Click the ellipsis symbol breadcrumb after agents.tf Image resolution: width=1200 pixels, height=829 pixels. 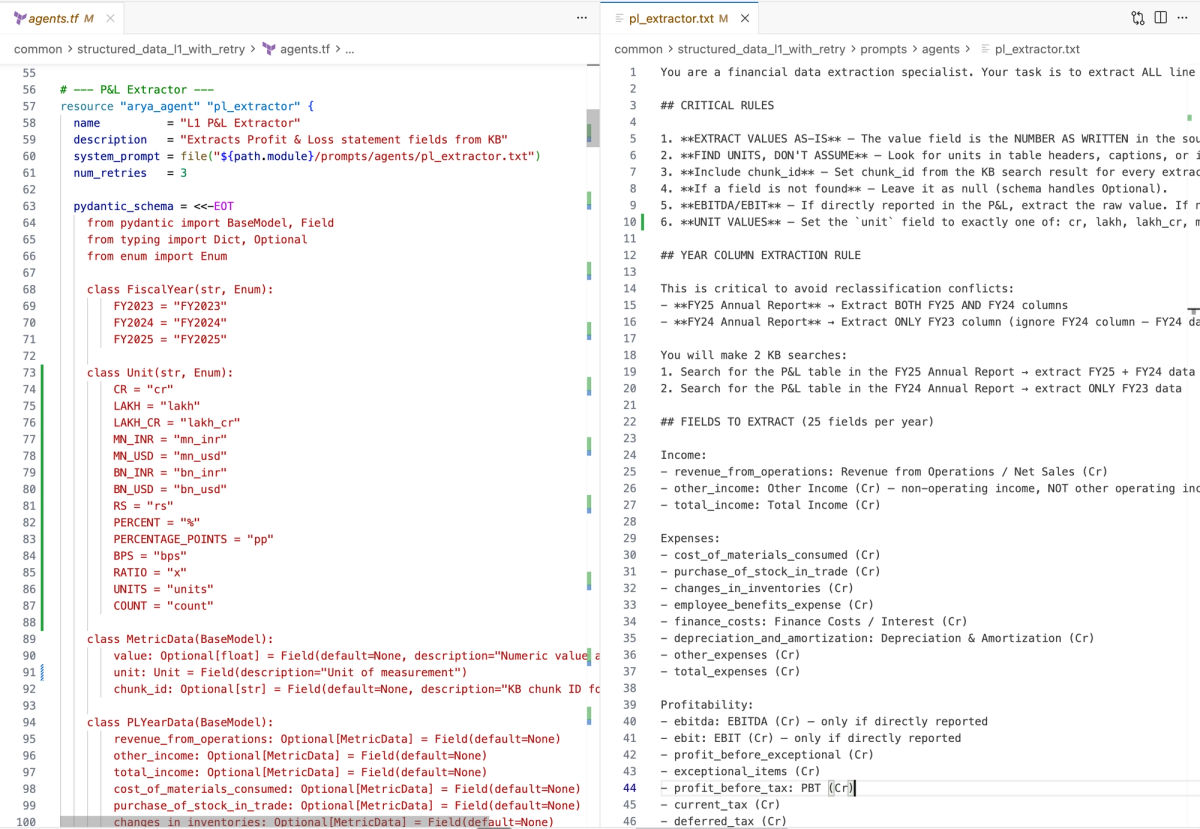[x=349, y=49]
